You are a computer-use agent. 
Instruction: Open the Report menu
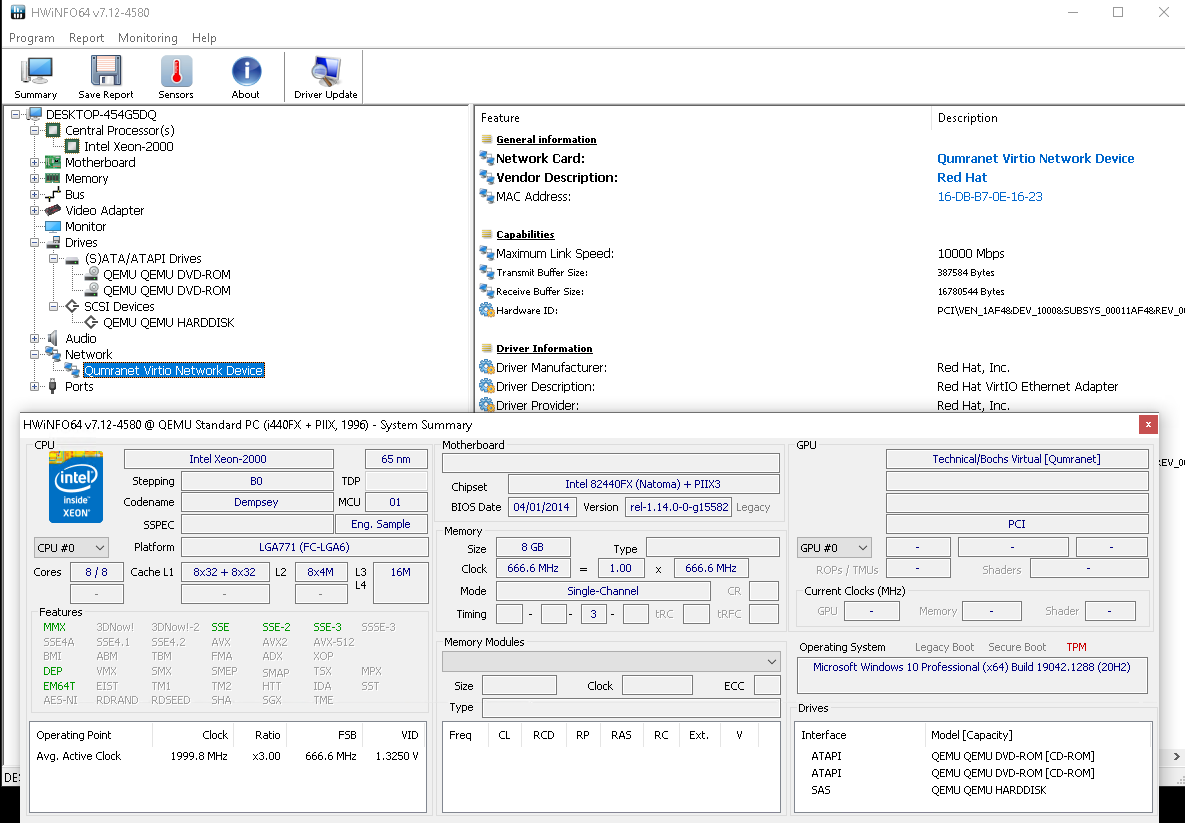tap(86, 38)
